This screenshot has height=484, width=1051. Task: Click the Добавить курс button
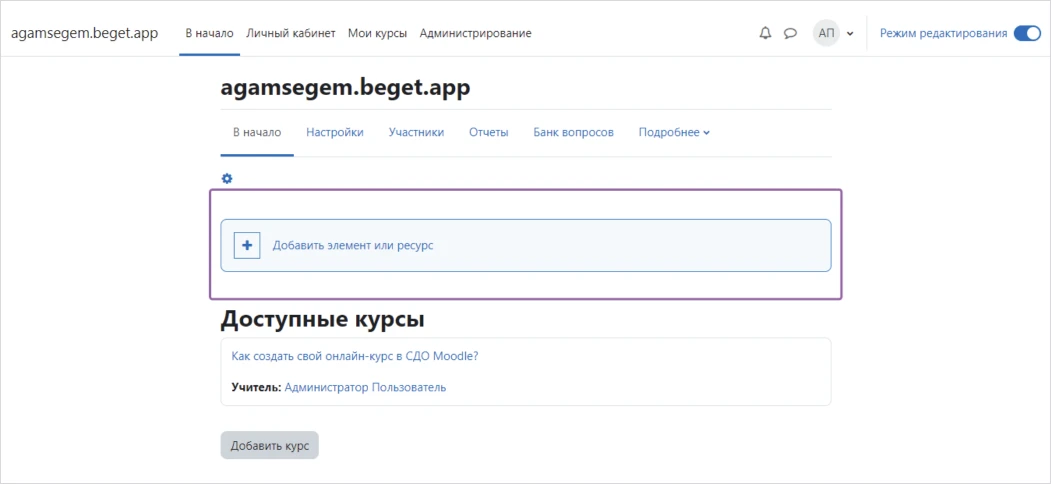269,446
